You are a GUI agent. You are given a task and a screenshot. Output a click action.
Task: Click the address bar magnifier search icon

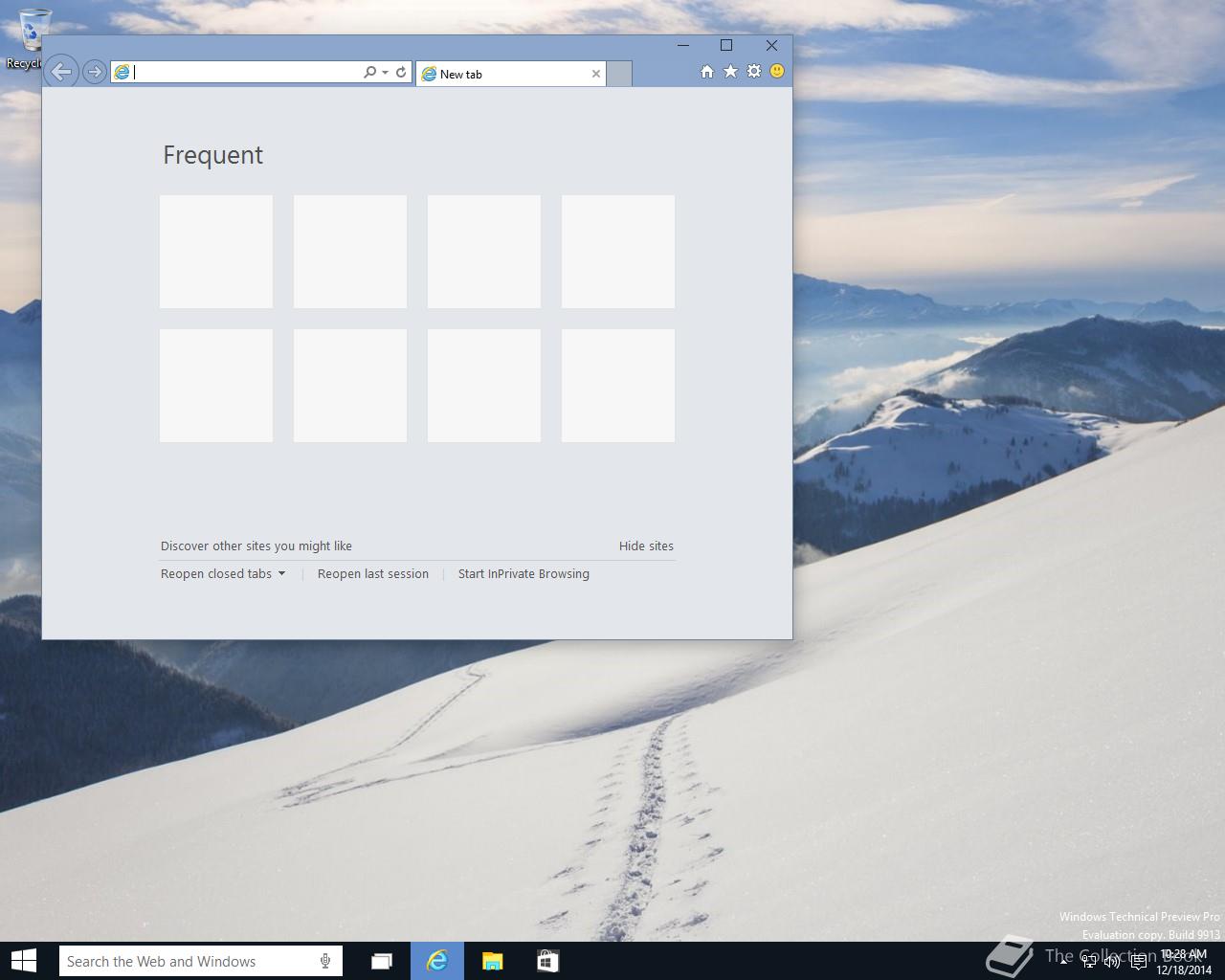coord(369,72)
